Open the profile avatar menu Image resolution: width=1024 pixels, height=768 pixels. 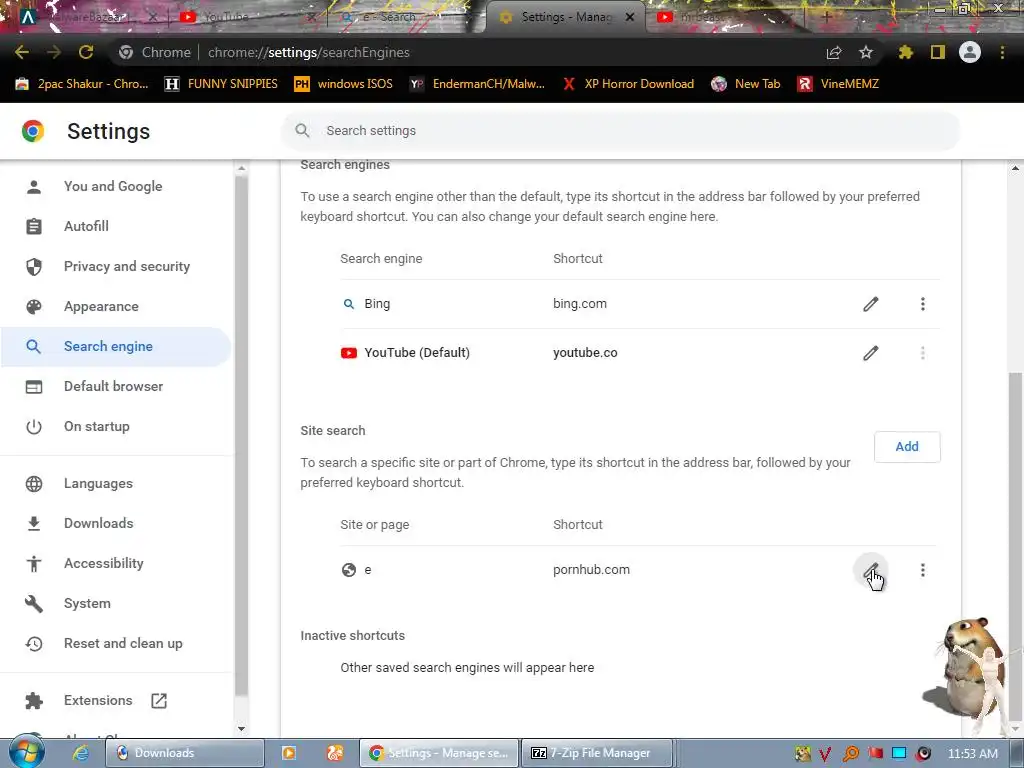[x=970, y=52]
